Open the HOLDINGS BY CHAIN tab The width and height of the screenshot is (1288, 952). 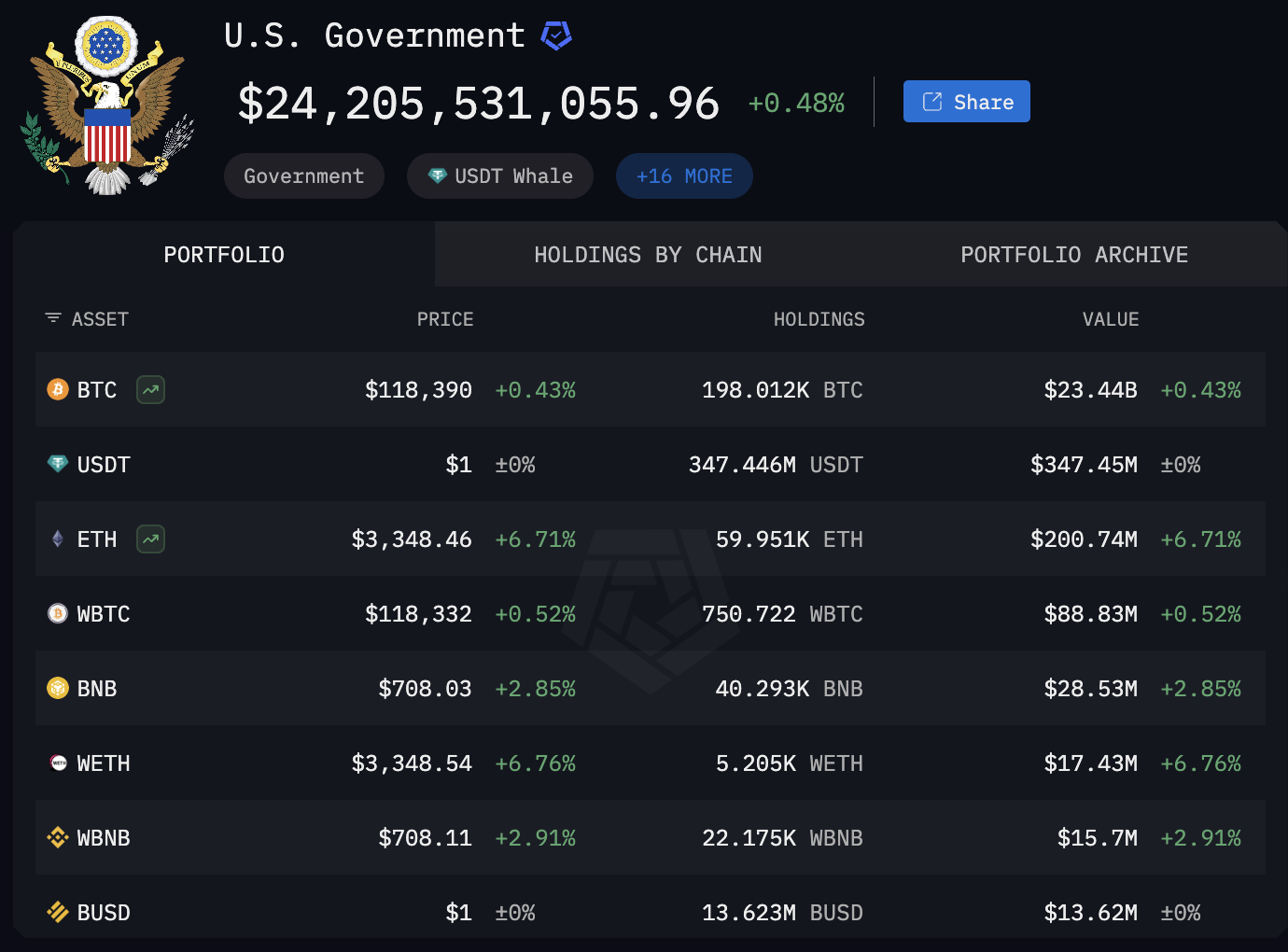click(x=648, y=255)
